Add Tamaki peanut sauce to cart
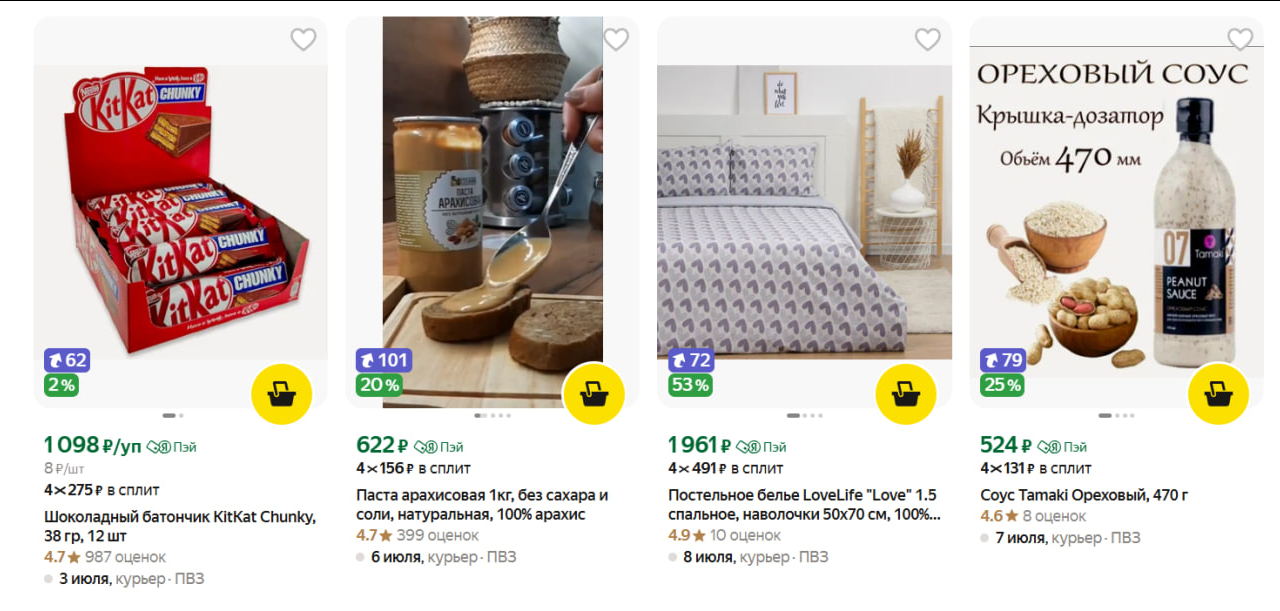The width and height of the screenshot is (1280, 611). pos(1218,394)
